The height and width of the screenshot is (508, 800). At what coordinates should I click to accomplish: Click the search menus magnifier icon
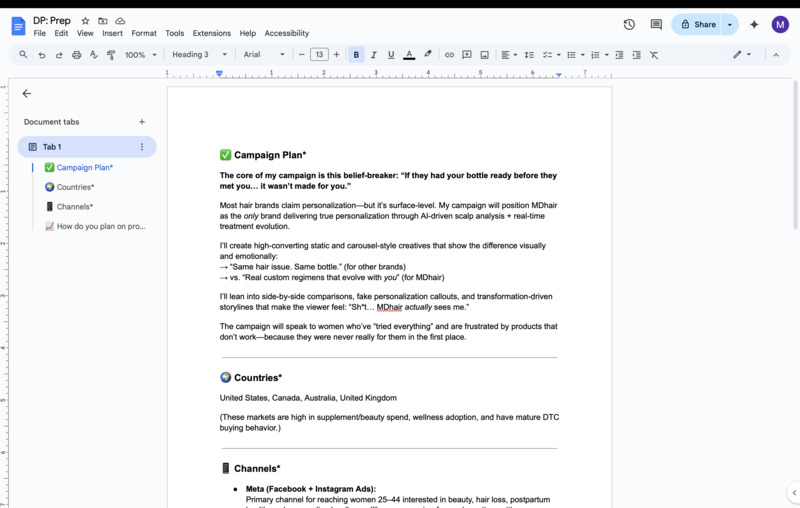tap(23, 55)
